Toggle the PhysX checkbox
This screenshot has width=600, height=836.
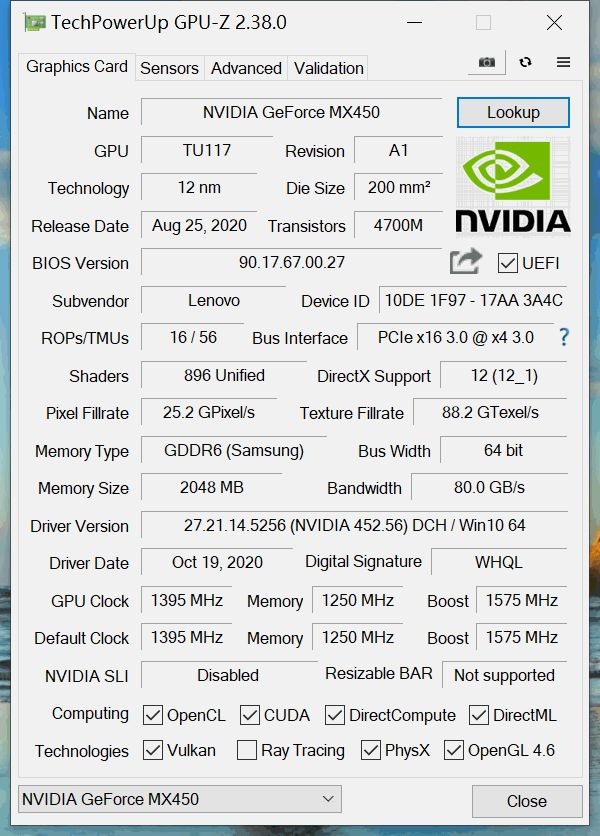point(371,750)
